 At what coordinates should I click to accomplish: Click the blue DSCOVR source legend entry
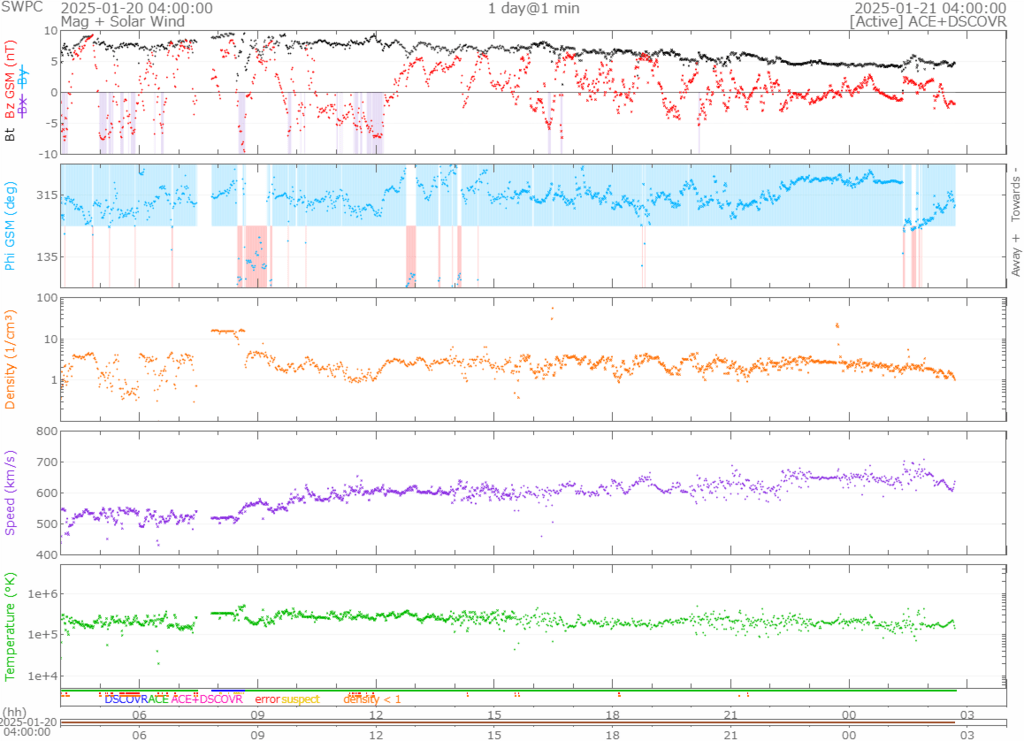(126, 700)
